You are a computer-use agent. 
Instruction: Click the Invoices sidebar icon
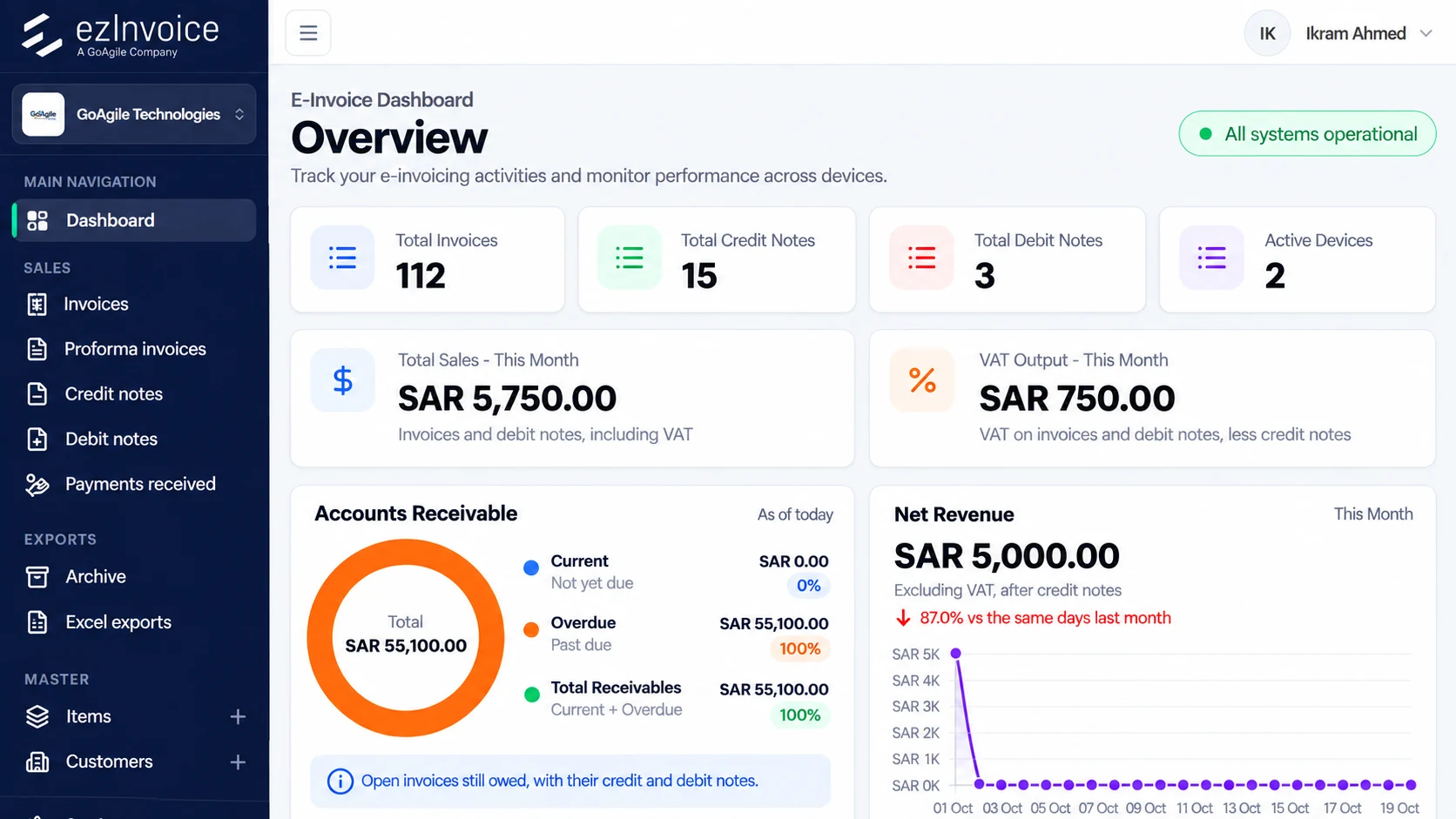37,305
